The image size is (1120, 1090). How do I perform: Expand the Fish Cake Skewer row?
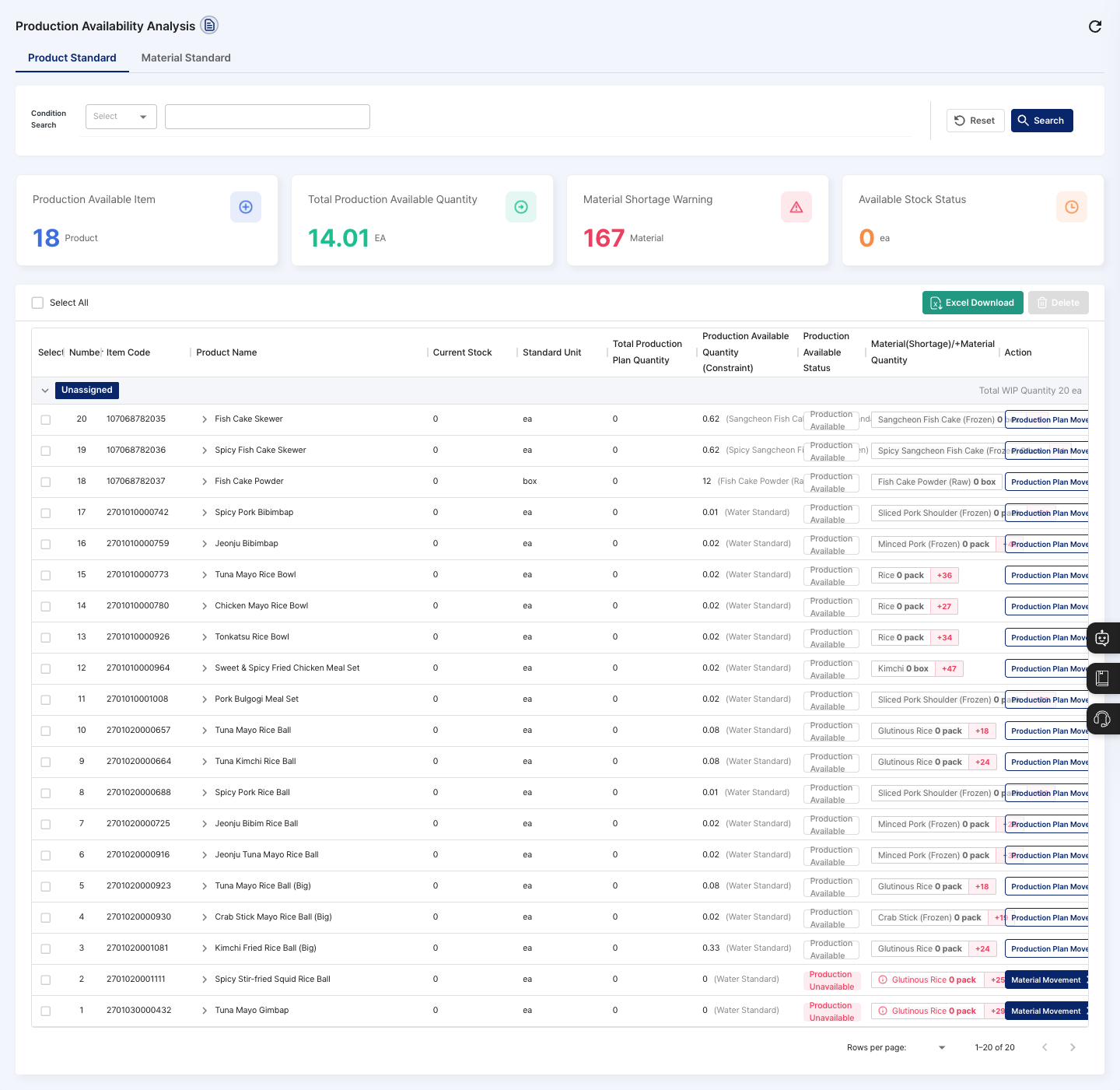coord(205,419)
